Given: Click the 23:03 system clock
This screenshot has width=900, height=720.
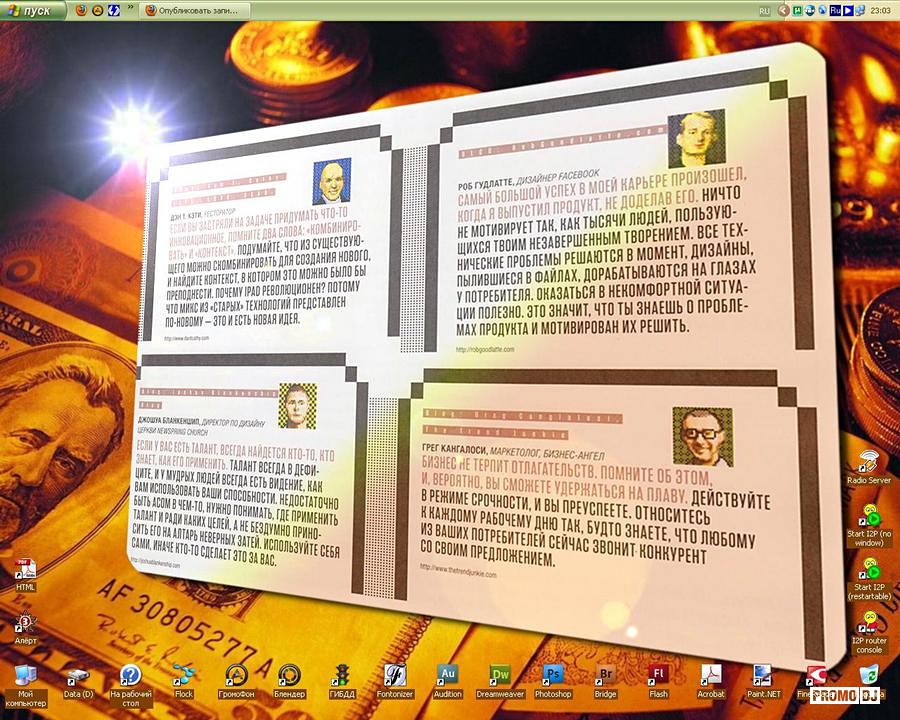Looking at the screenshot, I should pos(880,11).
